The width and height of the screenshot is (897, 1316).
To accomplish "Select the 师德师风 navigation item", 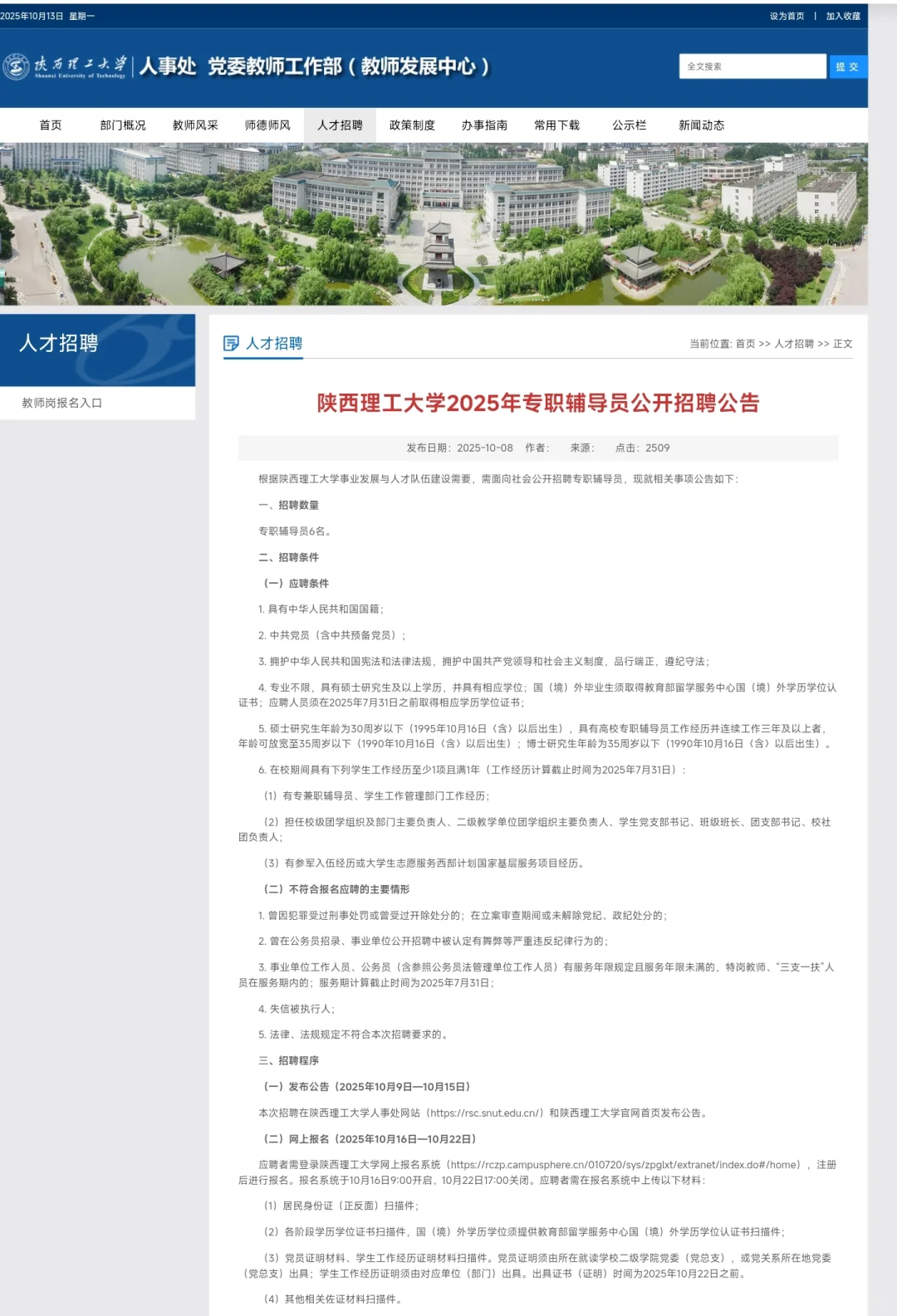I will coord(267,125).
